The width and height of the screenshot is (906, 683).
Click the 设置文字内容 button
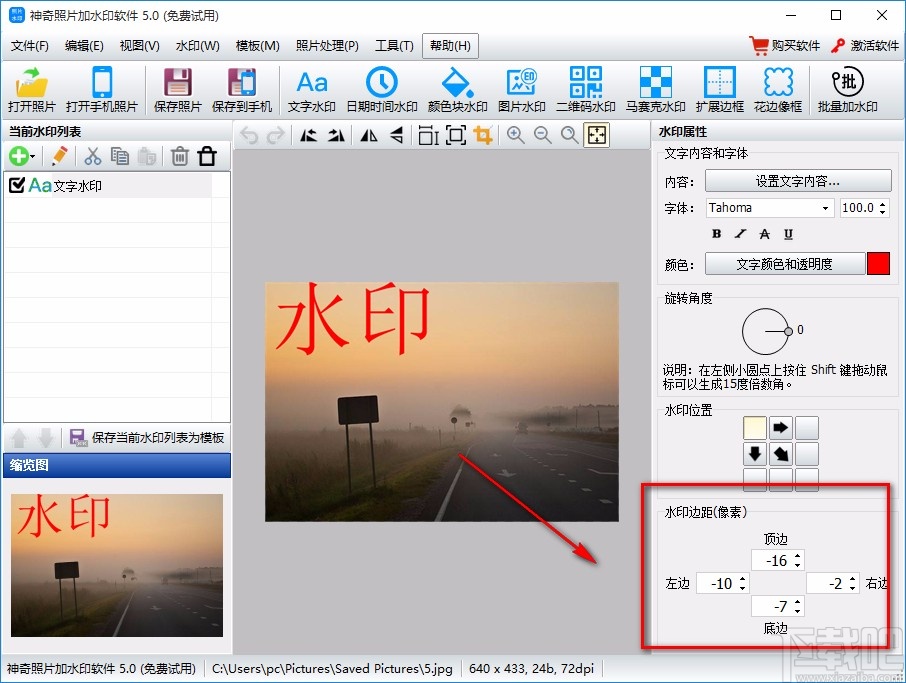pyautogui.click(x=797, y=181)
